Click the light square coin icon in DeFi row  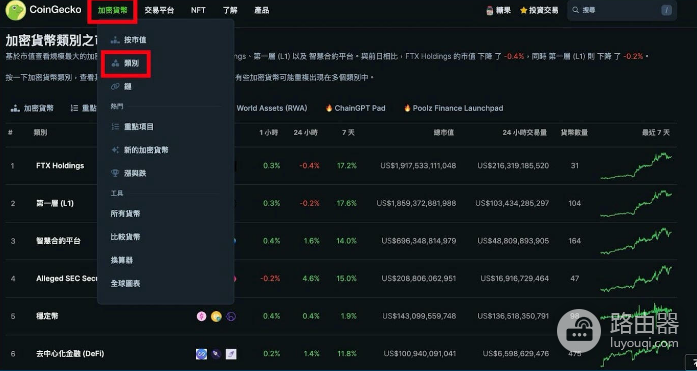(231, 354)
